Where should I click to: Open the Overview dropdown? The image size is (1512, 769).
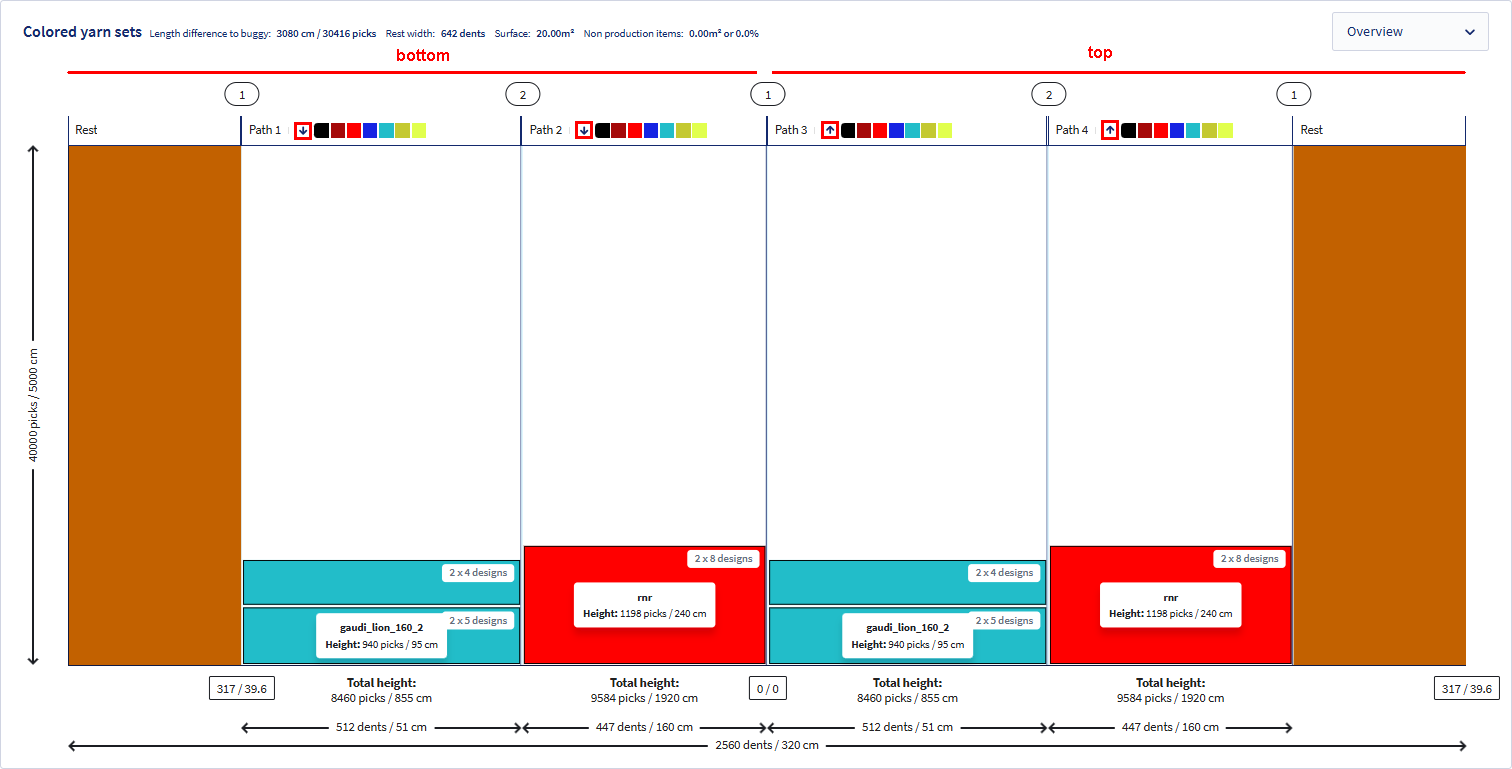(1410, 32)
